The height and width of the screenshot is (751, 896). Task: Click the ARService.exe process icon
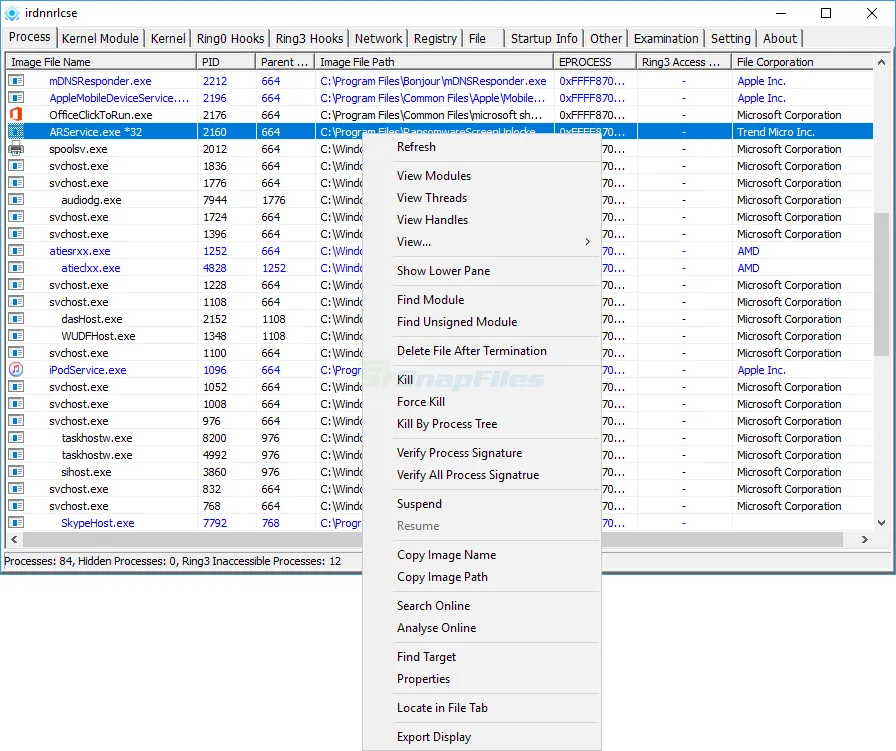coord(17,131)
